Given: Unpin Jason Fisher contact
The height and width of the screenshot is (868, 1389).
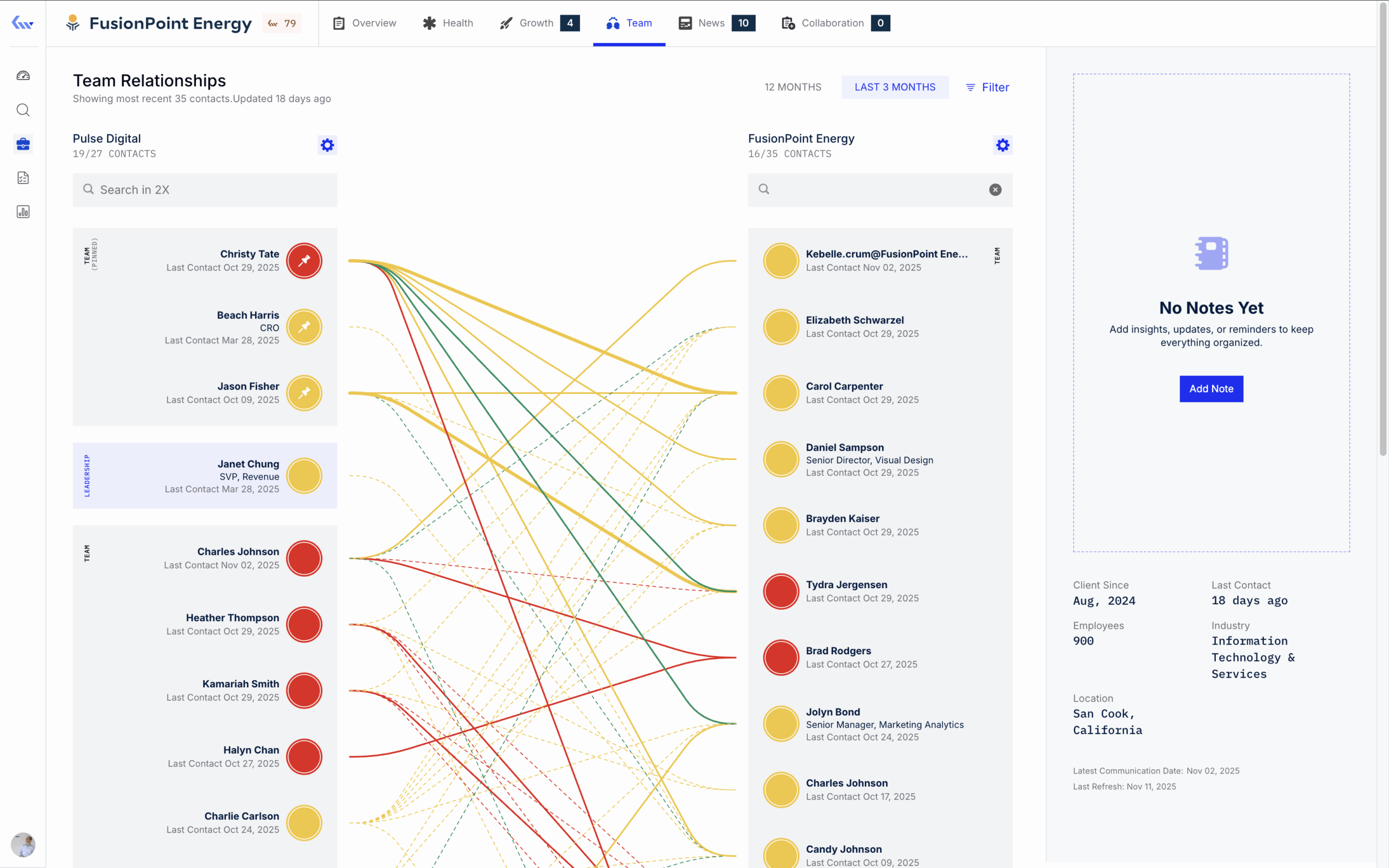Looking at the screenshot, I should point(304,393).
